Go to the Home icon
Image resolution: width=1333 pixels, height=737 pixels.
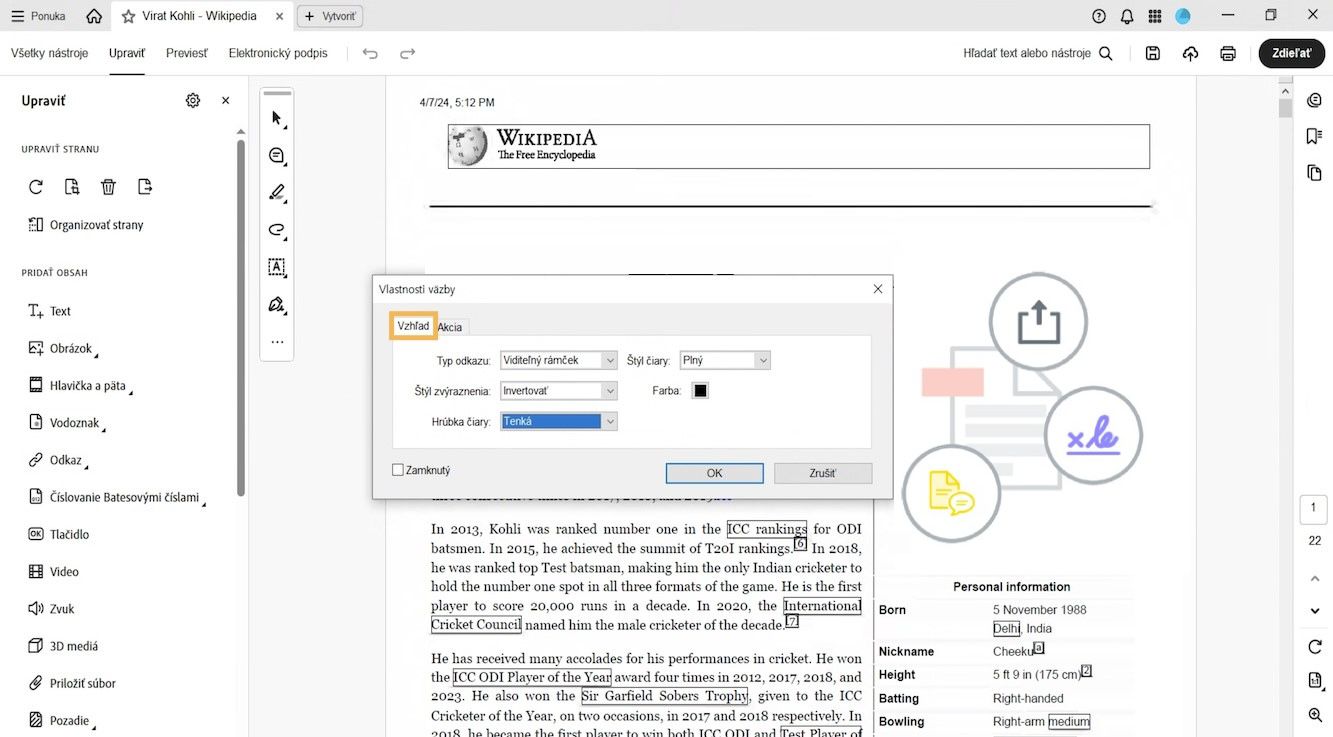[94, 16]
